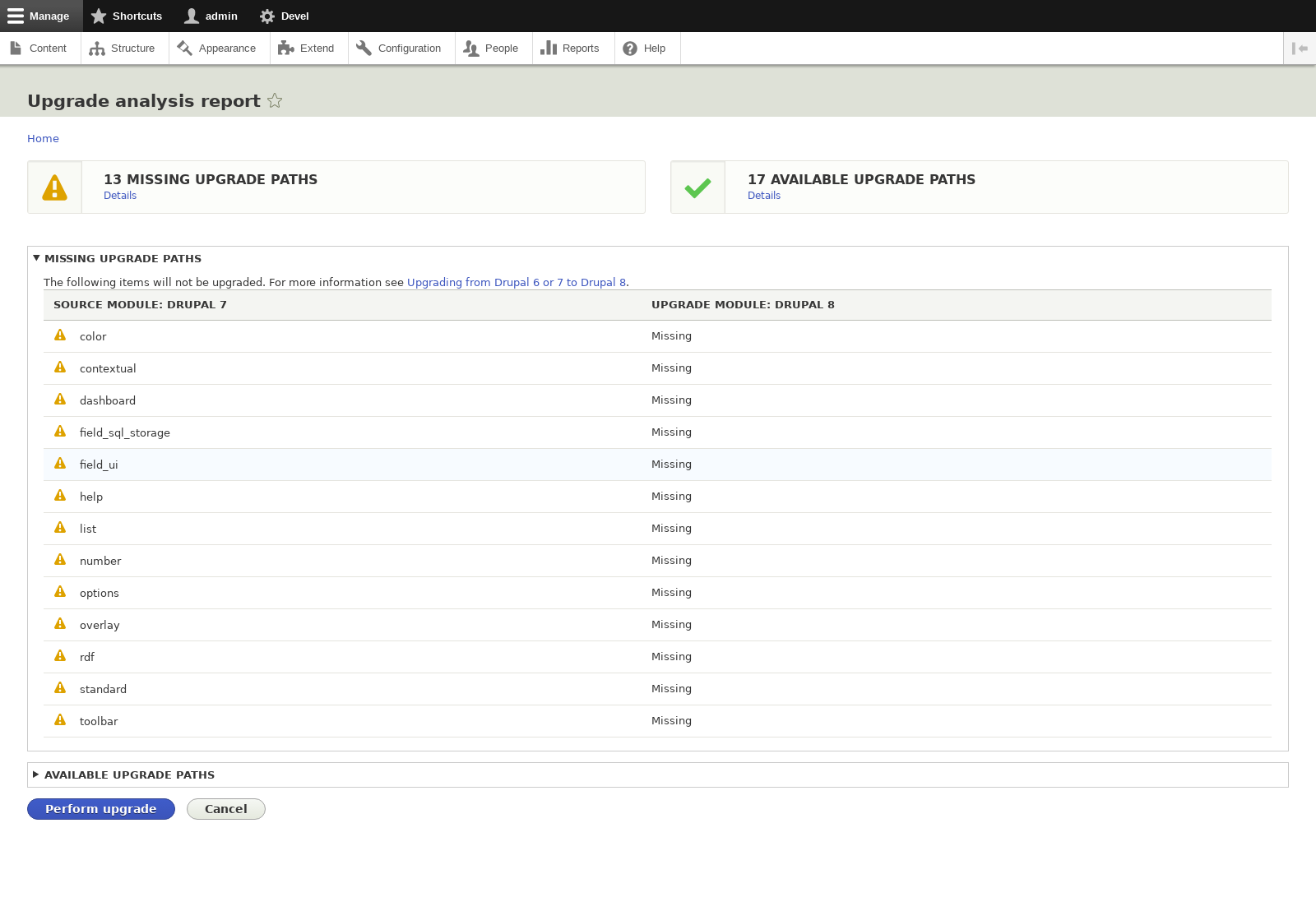This screenshot has height=897, width=1316.
Task: Select the Upgrade Module: Drupal 8 column header
Action: tap(743, 305)
